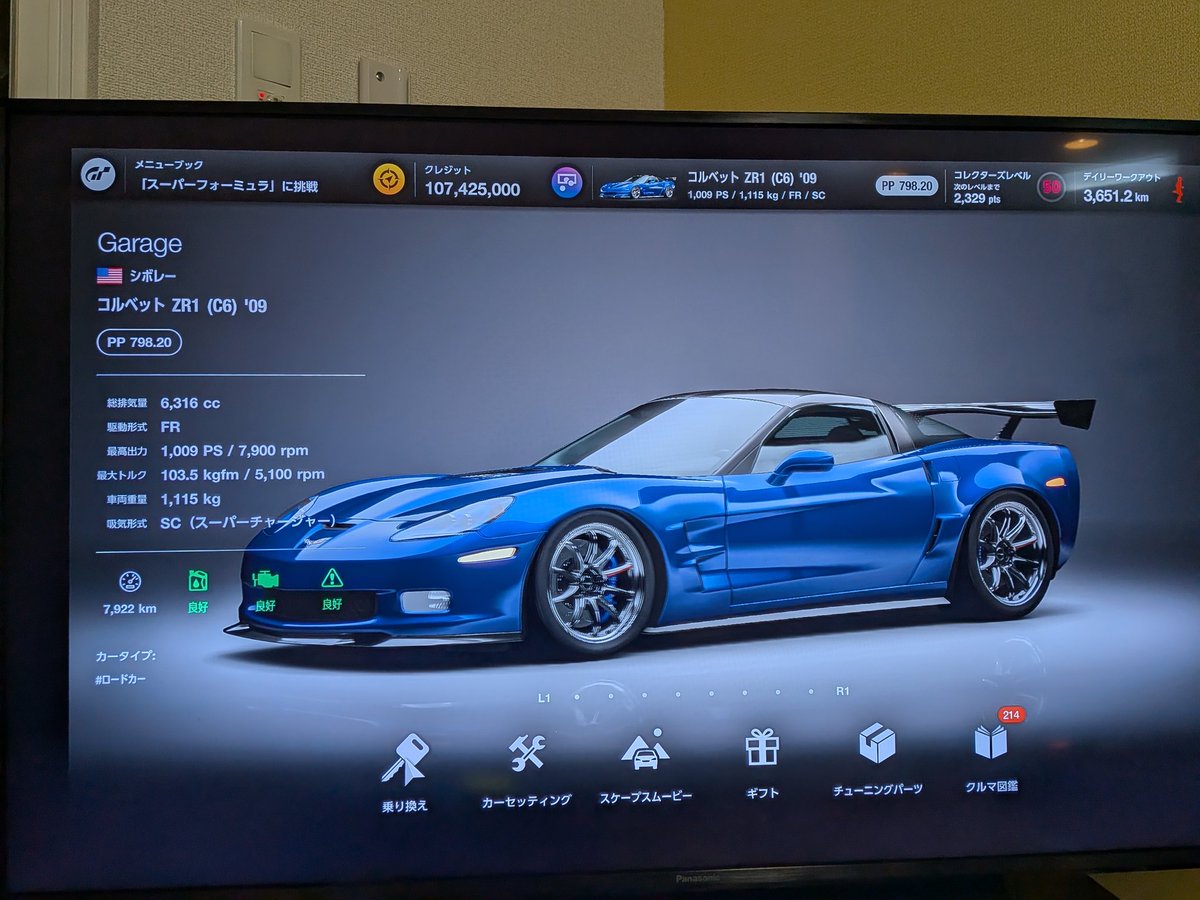
Task: Select the blue Corvette thumbnail in the top bar
Action: (637, 186)
